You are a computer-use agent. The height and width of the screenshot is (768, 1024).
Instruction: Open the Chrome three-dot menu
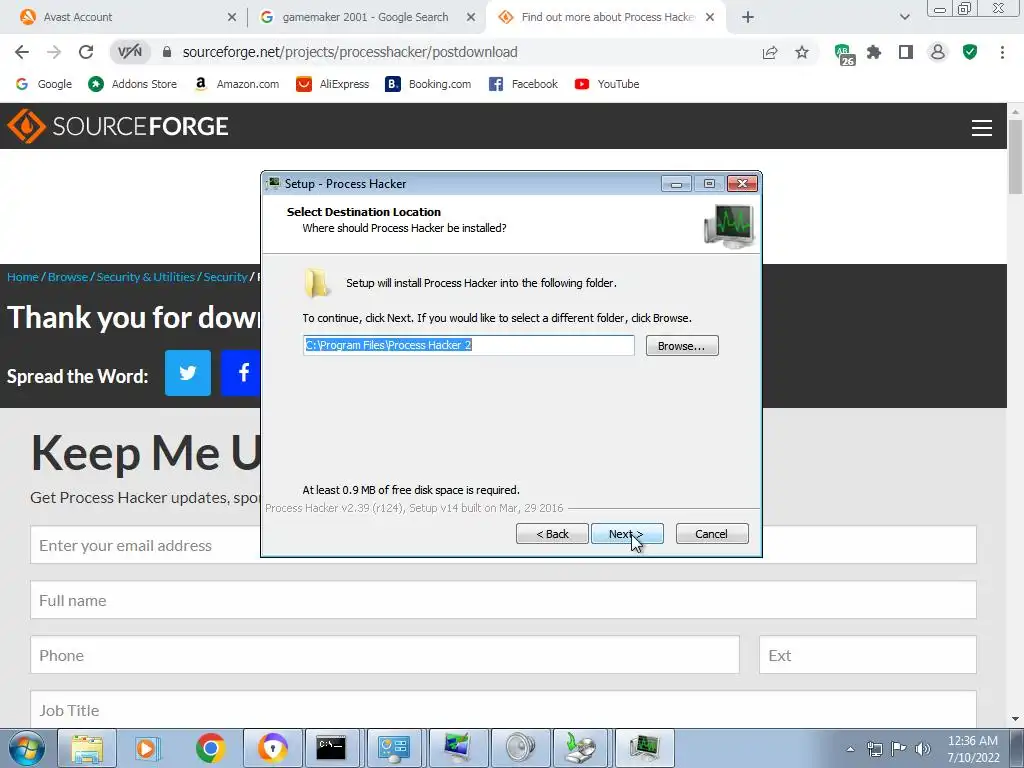point(1002,52)
